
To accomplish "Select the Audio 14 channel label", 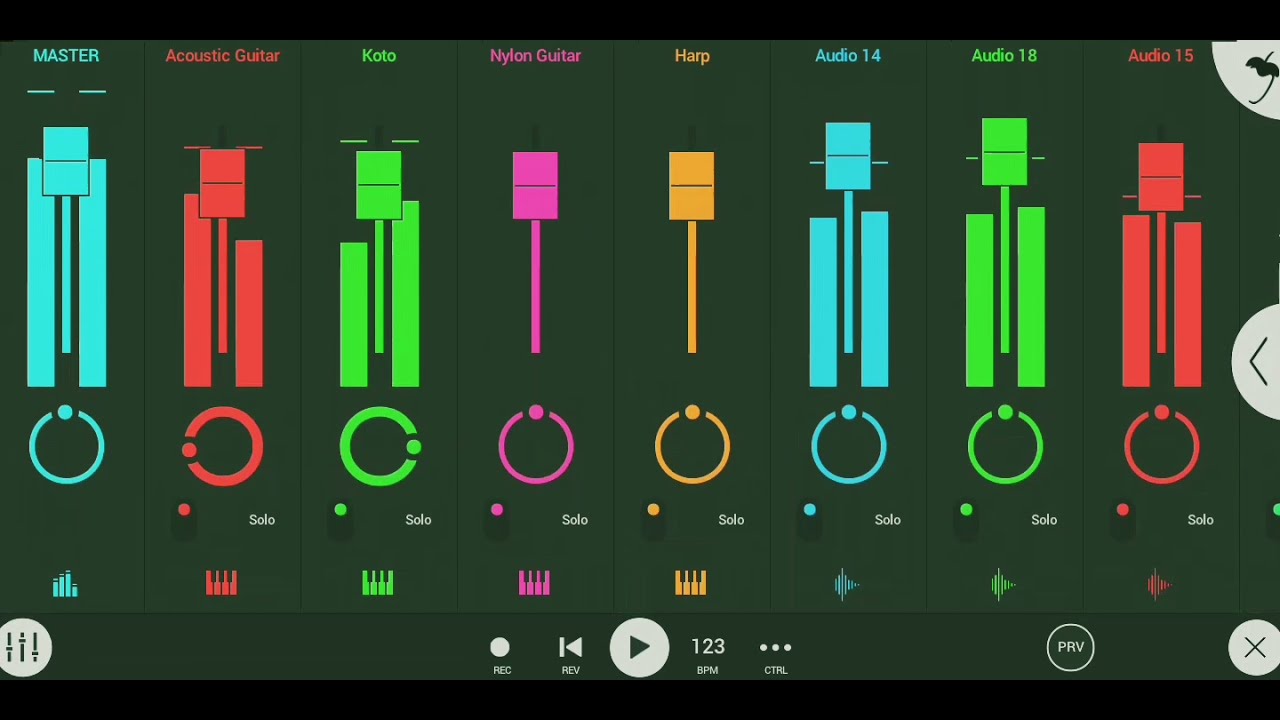I will click(x=848, y=56).
